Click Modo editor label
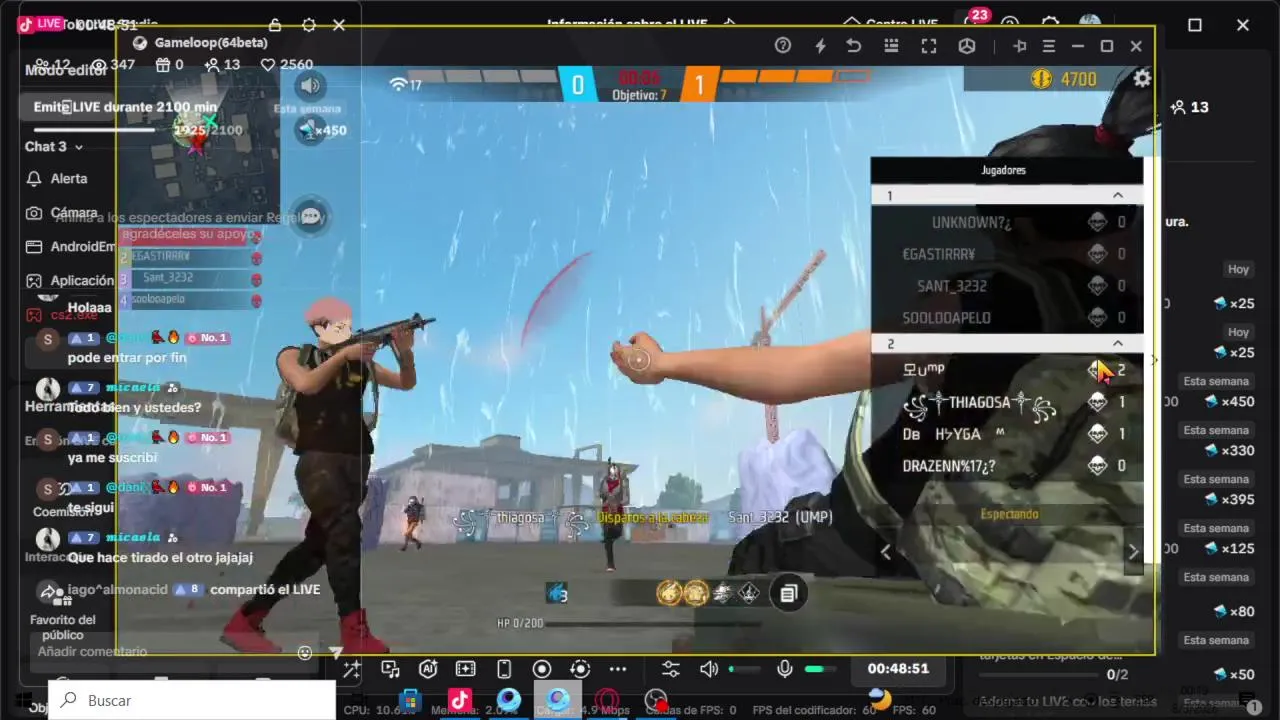Screen dimensions: 1280x720 (x=66, y=70)
